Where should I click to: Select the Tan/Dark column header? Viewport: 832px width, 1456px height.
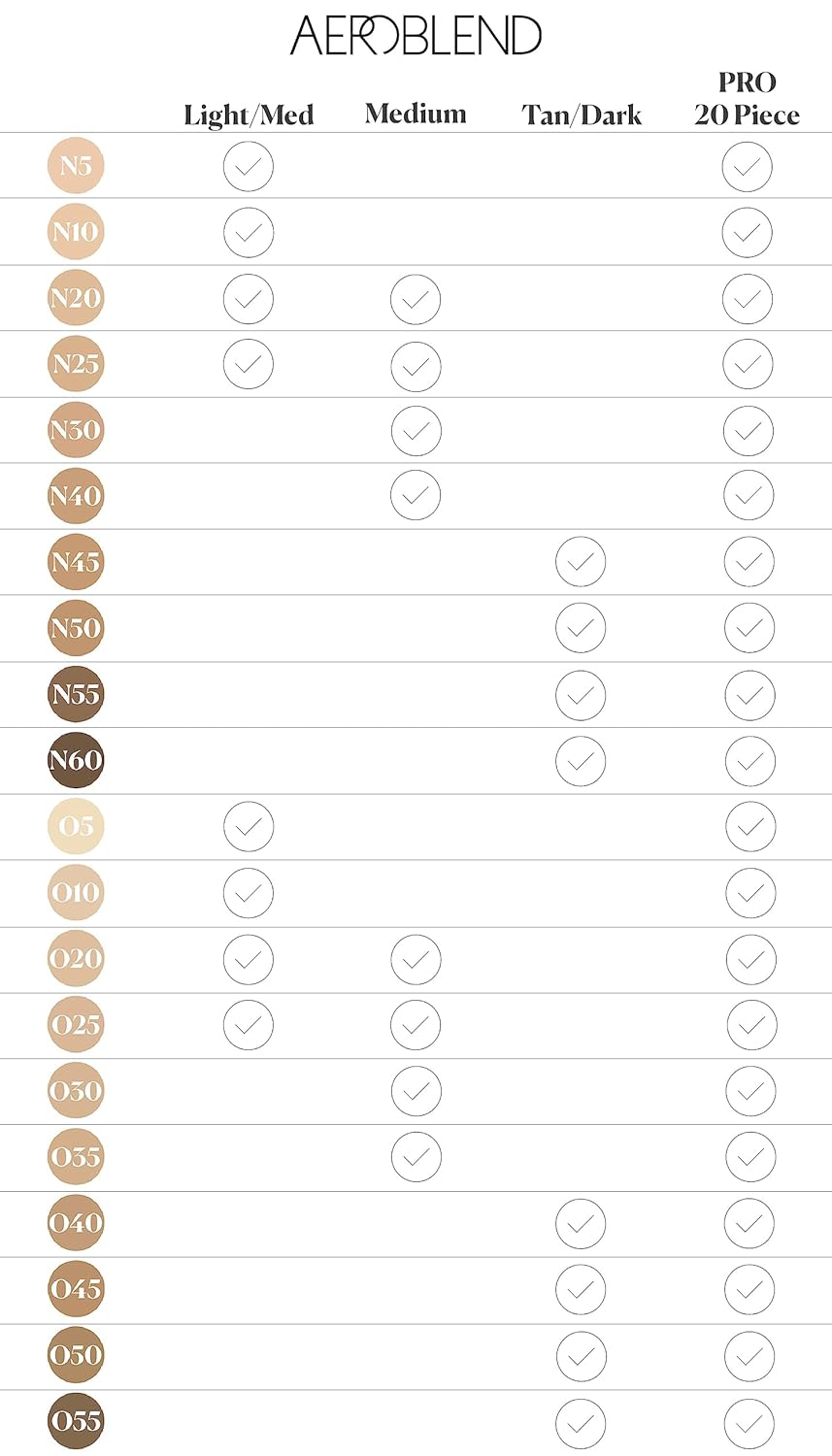click(582, 115)
